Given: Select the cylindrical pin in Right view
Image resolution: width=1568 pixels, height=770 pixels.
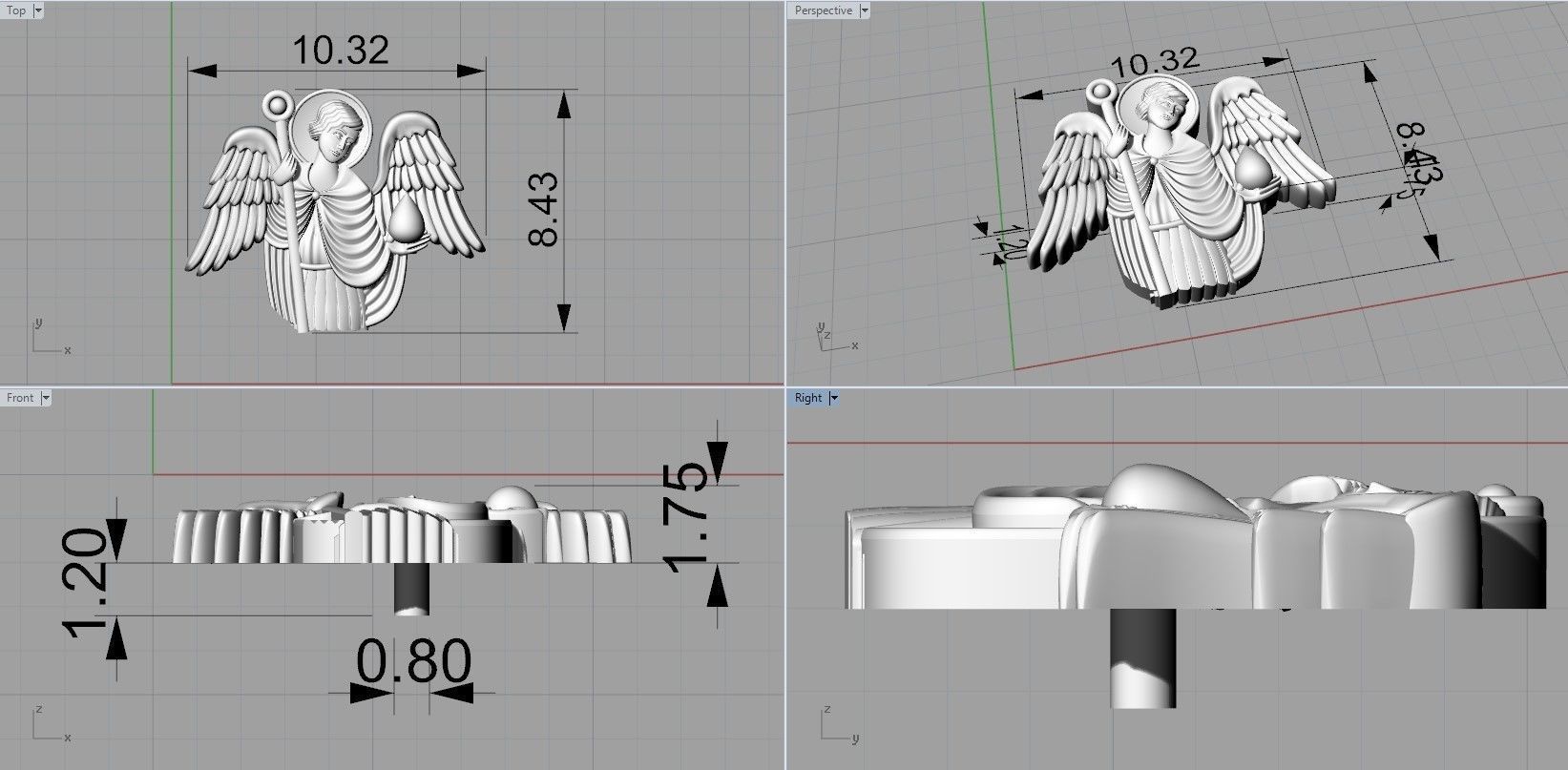Looking at the screenshot, I should 1143,658.
